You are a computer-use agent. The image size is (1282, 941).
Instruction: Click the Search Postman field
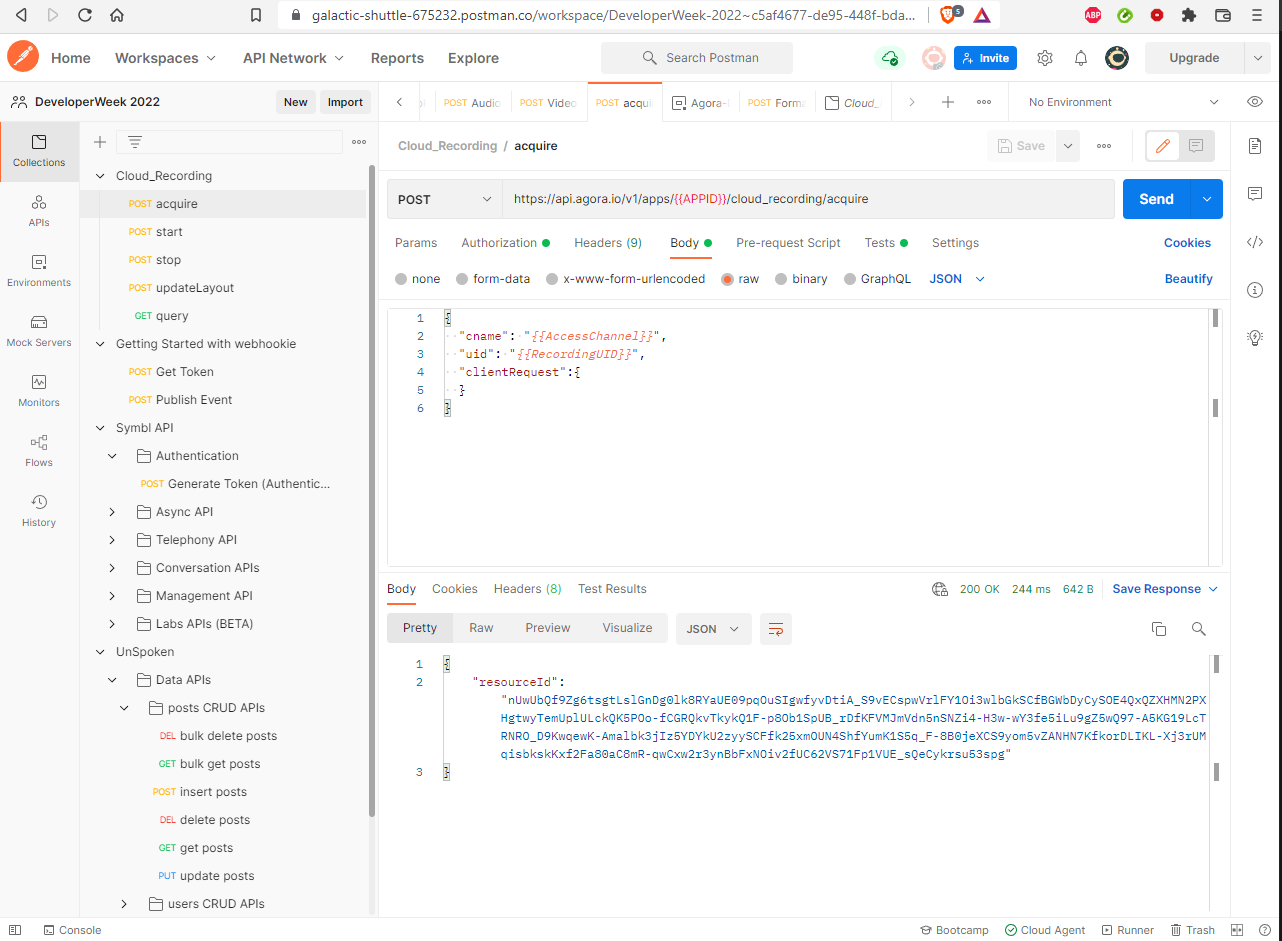697,58
